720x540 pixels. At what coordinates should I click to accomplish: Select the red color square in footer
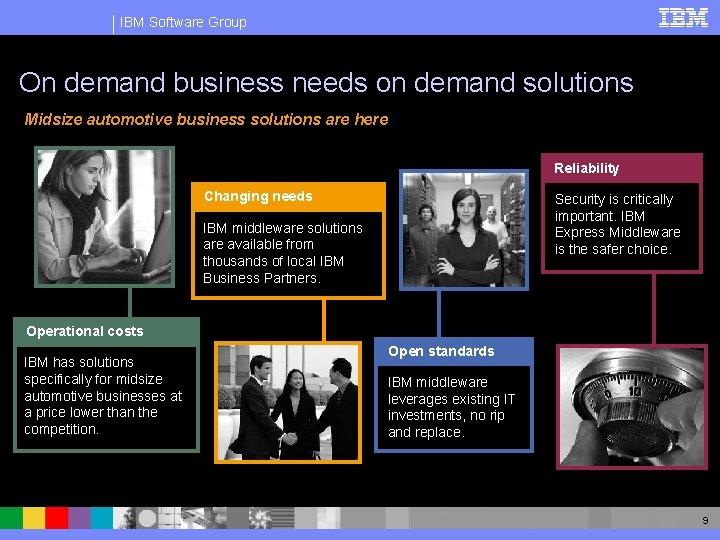pos(56,518)
